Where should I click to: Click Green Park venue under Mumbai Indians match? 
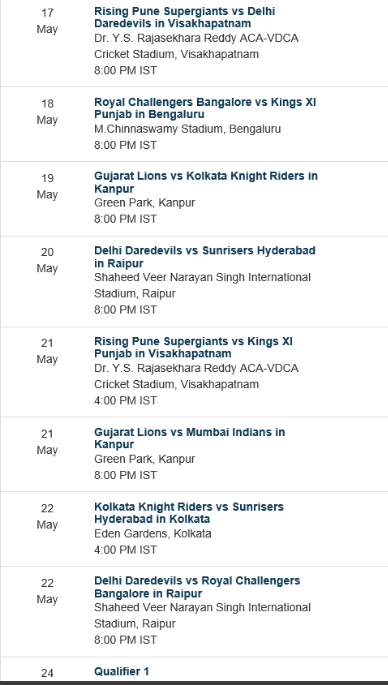click(145, 459)
